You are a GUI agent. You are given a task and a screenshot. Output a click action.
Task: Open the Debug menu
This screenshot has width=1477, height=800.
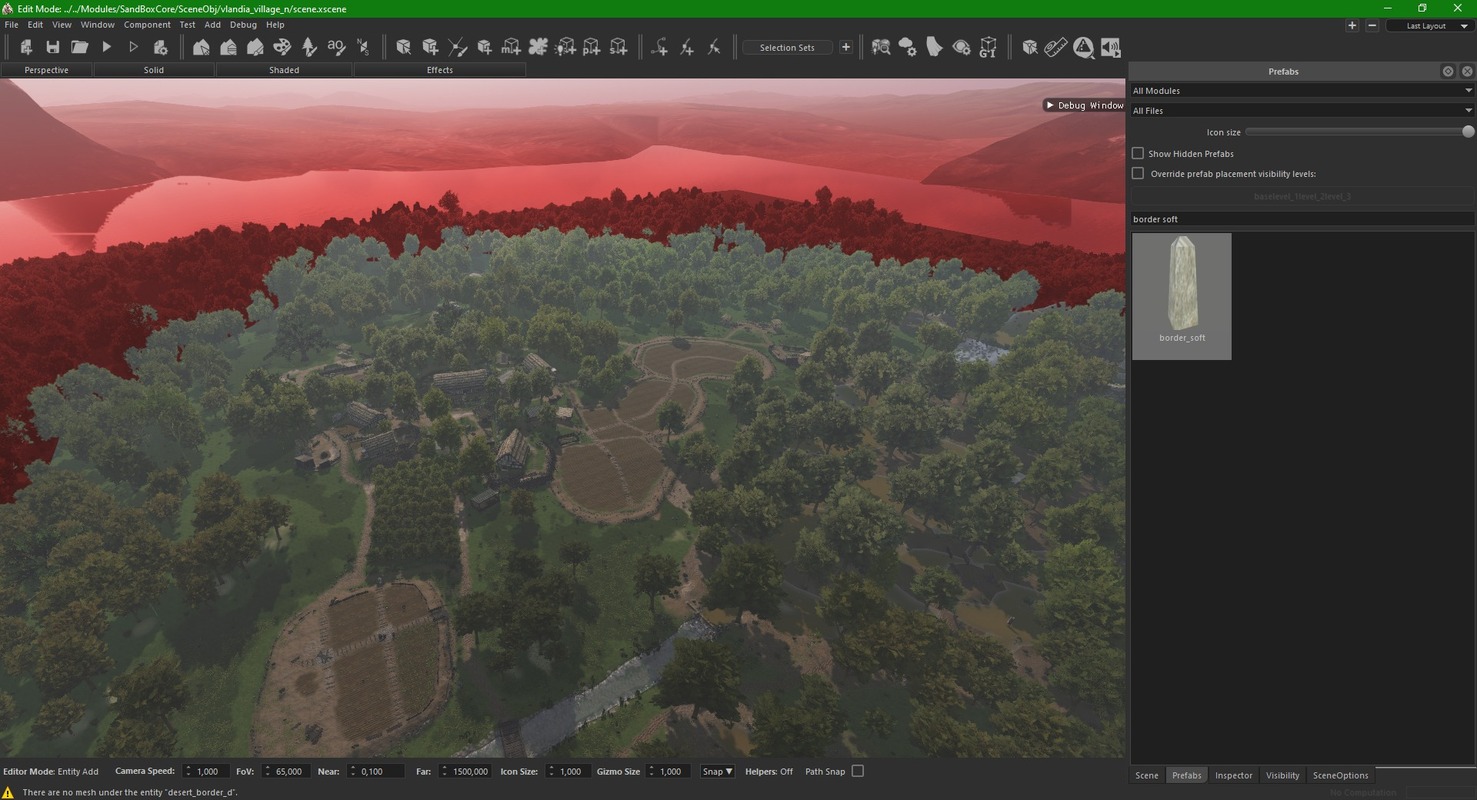(x=243, y=24)
